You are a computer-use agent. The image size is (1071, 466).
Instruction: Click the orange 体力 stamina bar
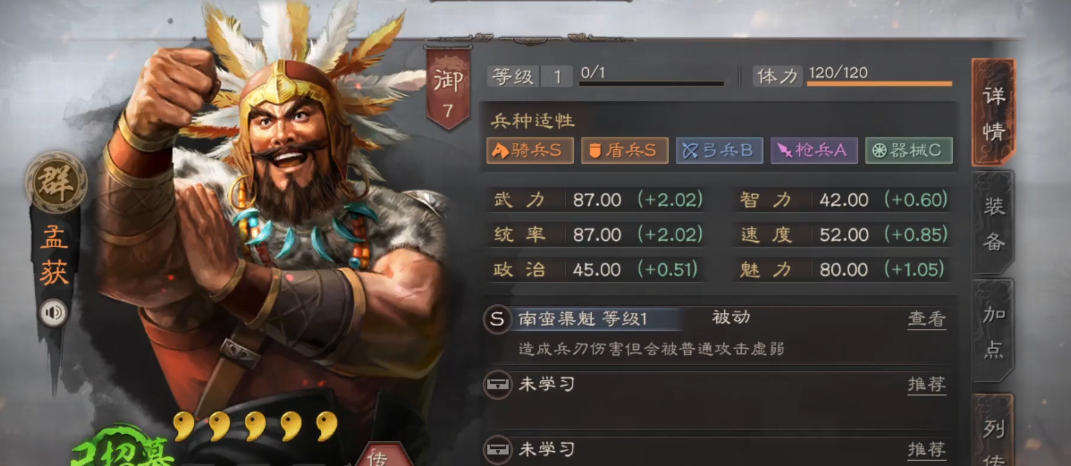click(879, 84)
